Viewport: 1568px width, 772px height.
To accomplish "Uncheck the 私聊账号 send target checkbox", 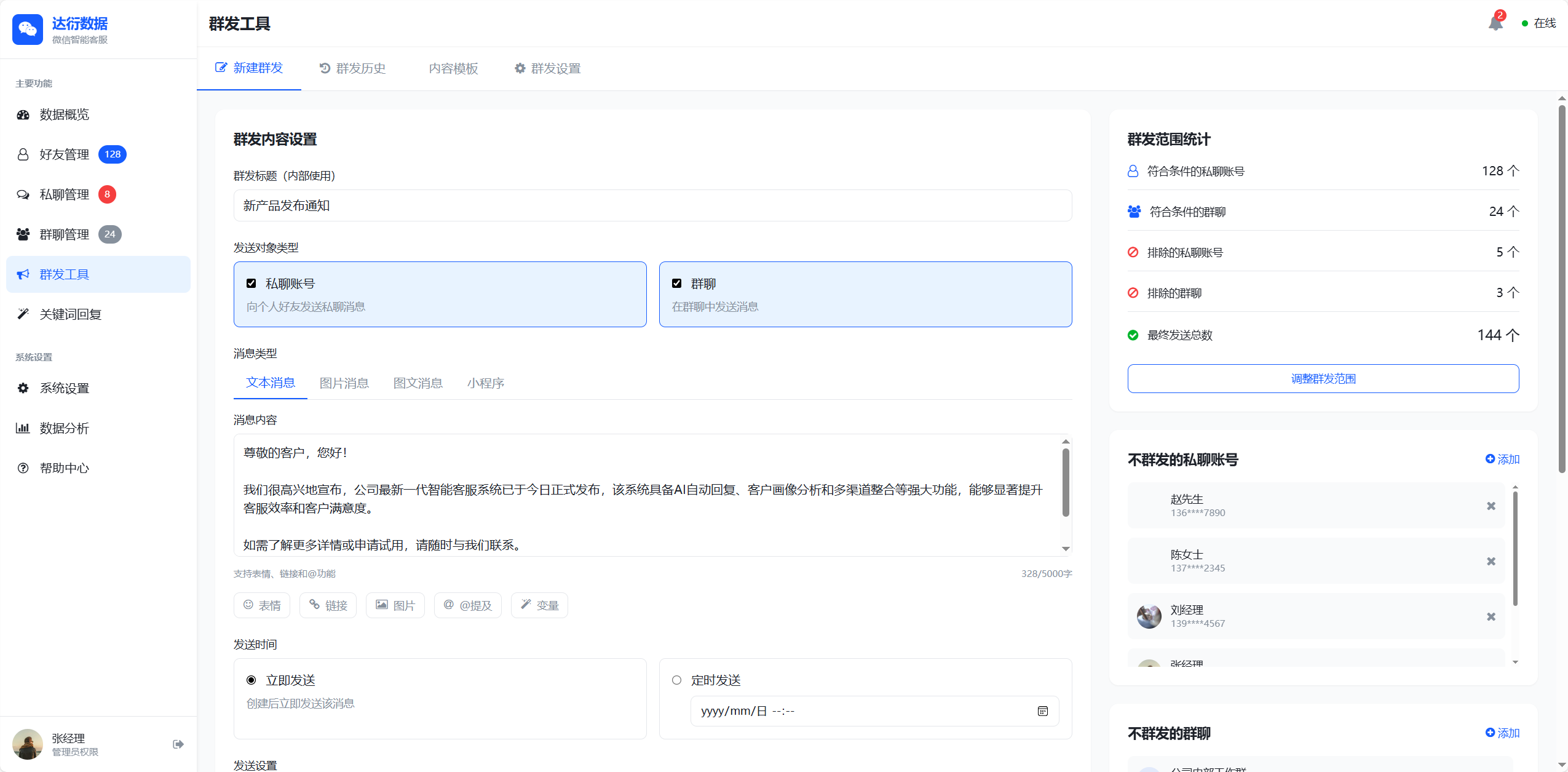I will [x=251, y=283].
